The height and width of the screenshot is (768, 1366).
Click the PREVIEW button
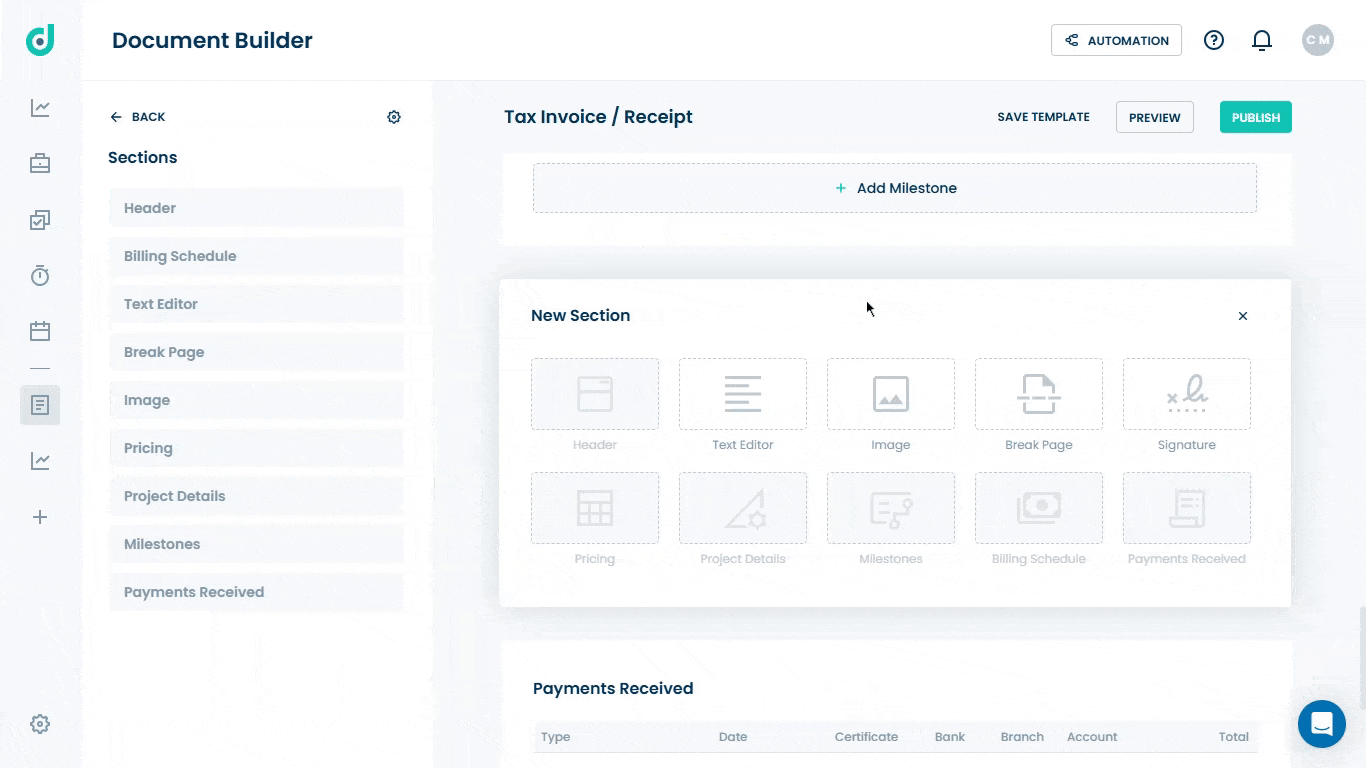click(x=1155, y=117)
